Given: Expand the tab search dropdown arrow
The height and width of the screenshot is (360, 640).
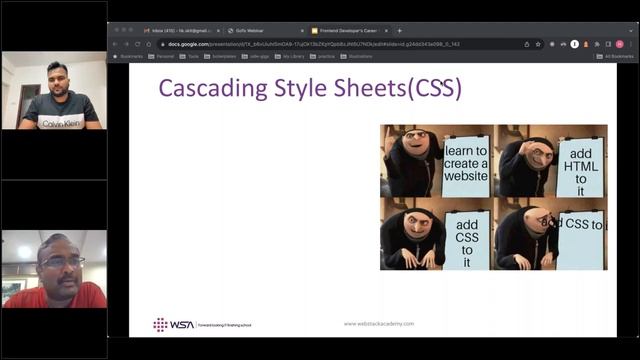Looking at the screenshot, I should 631,31.
